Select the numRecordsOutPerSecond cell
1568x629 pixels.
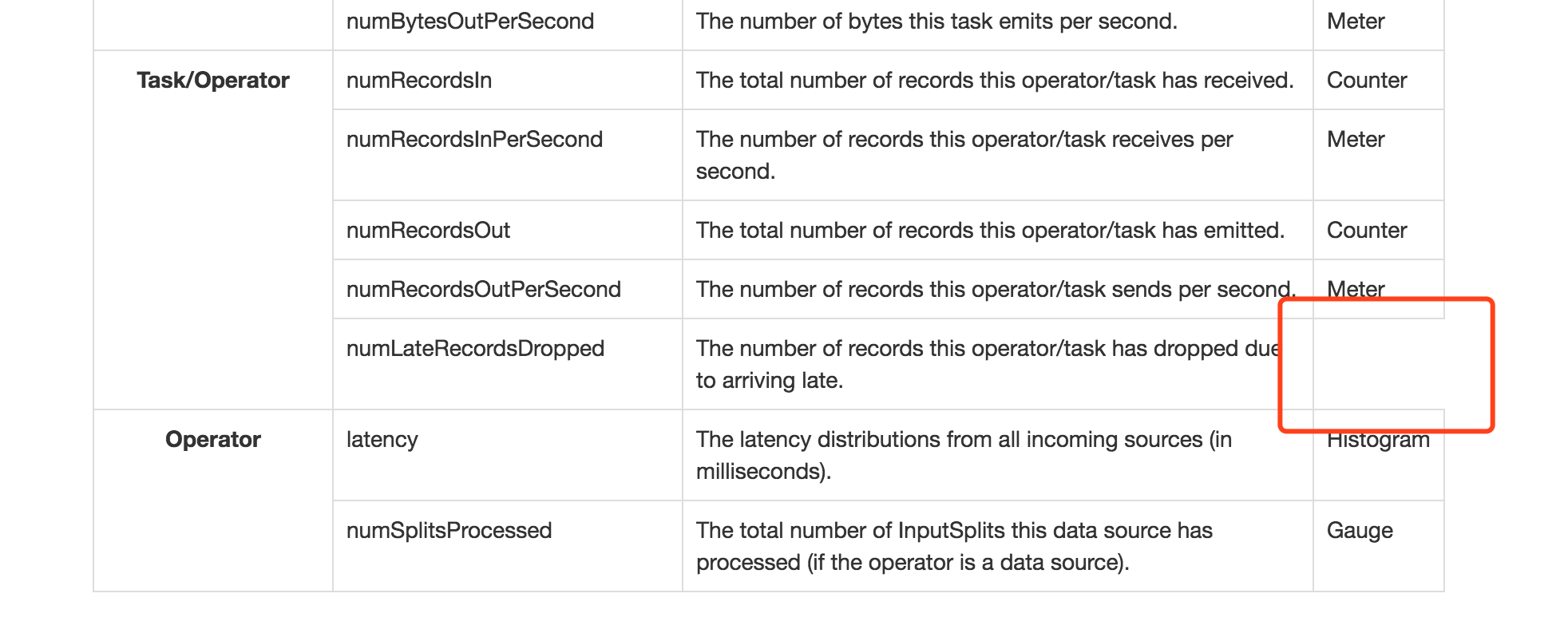click(x=508, y=289)
